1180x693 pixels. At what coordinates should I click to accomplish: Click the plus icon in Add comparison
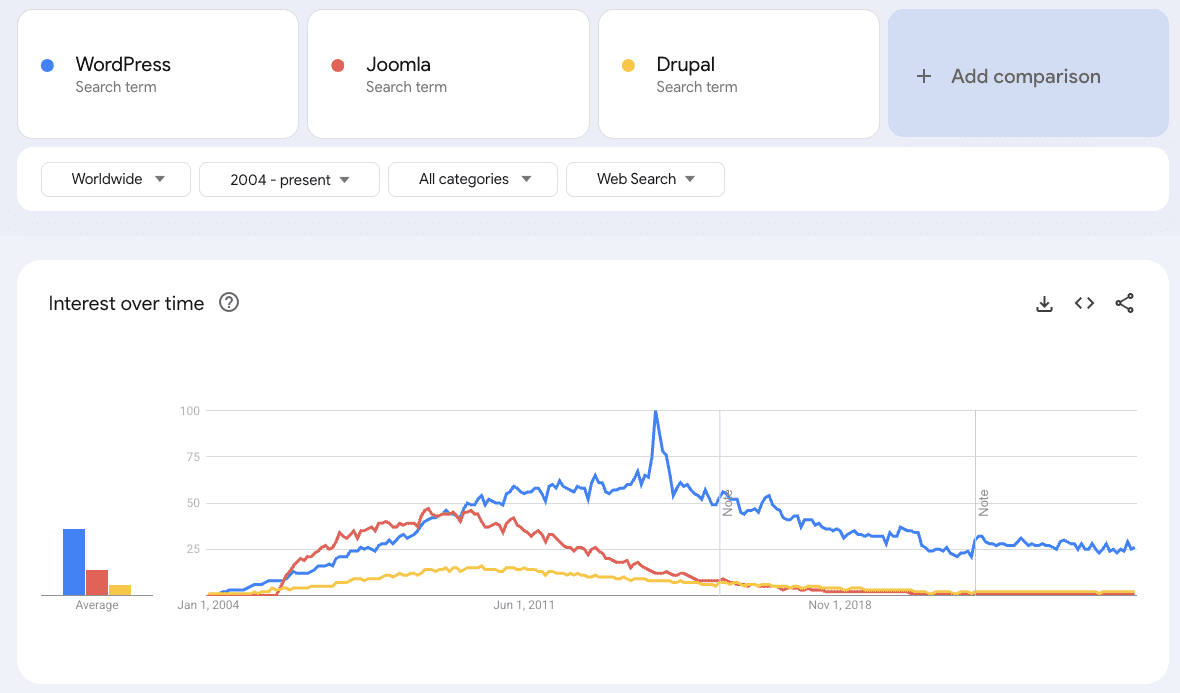coord(924,76)
